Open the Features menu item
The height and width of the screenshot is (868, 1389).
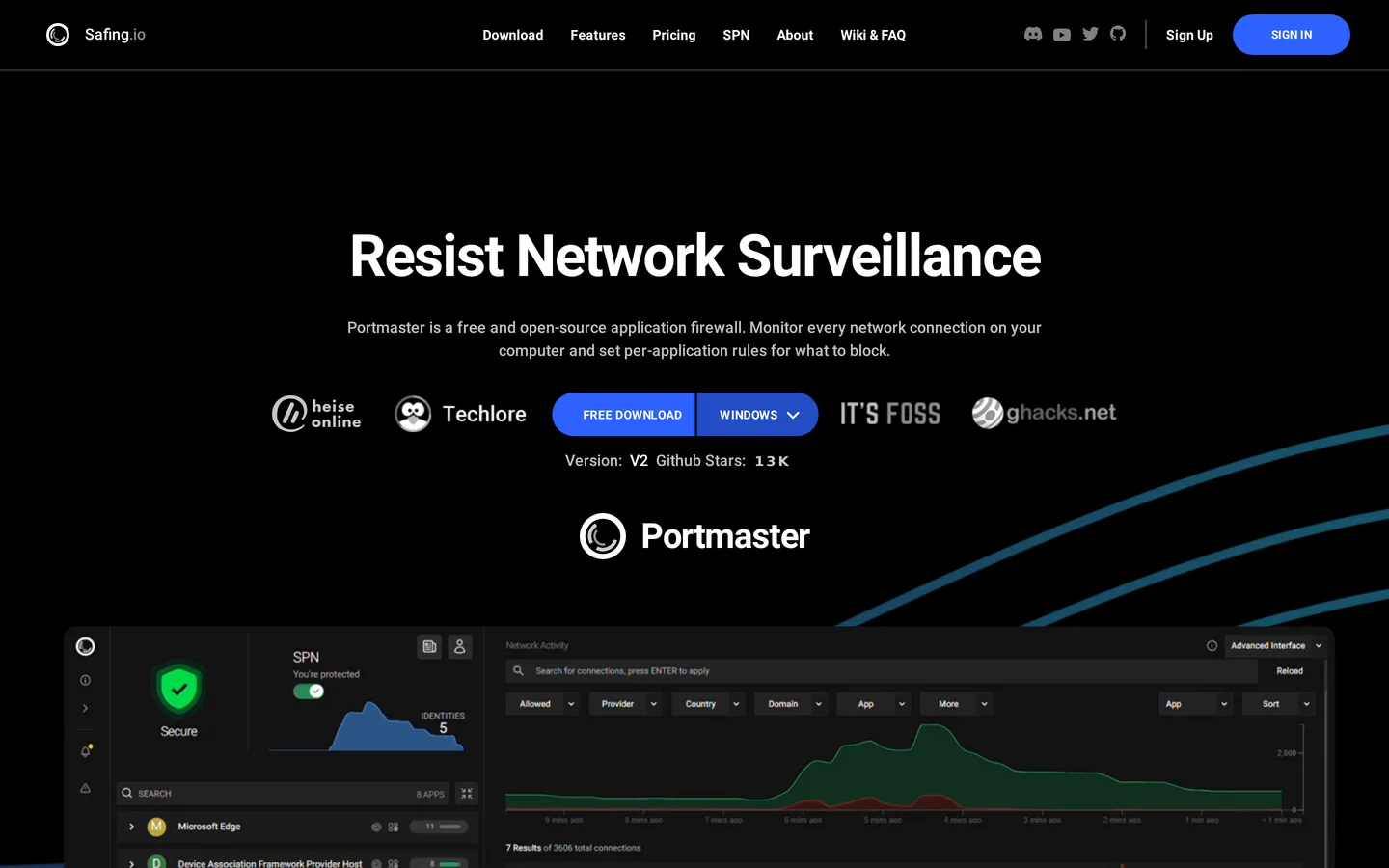[x=598, y=35]
